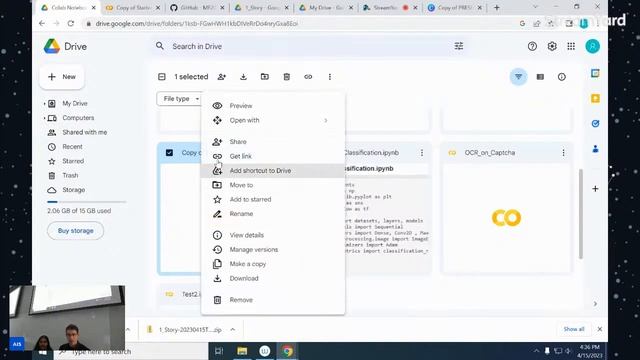This screenshot has width=640, height=360.
Task: Open the Google account avatar
Action: 593,47
